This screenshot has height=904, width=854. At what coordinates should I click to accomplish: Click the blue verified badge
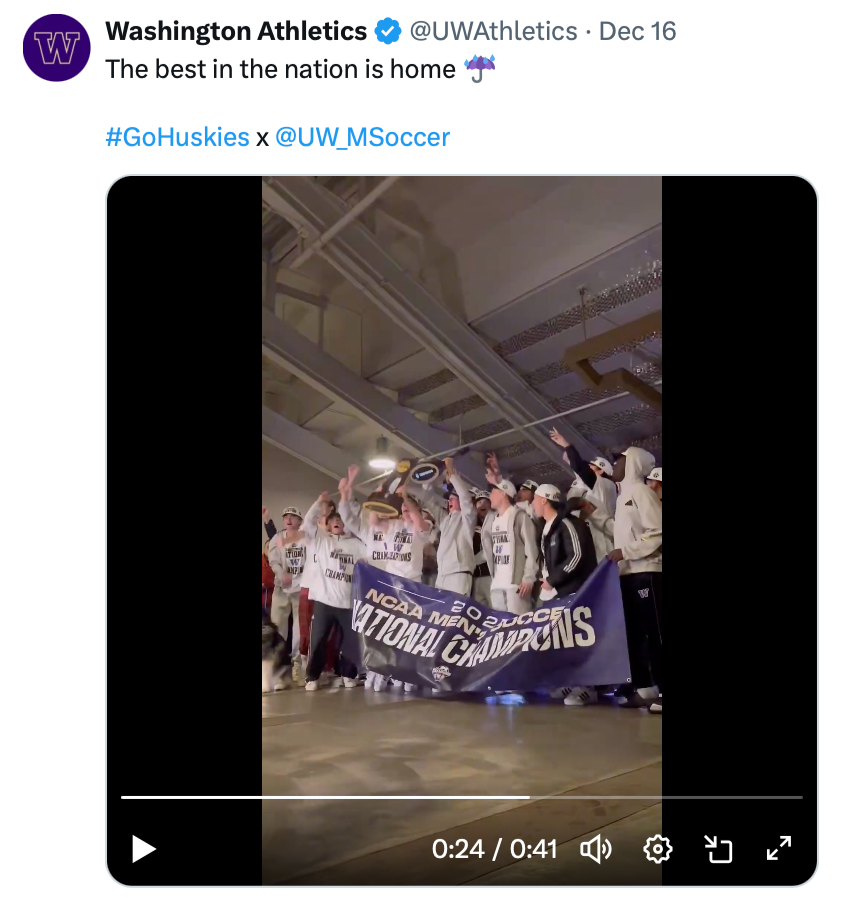coord(387,32)
